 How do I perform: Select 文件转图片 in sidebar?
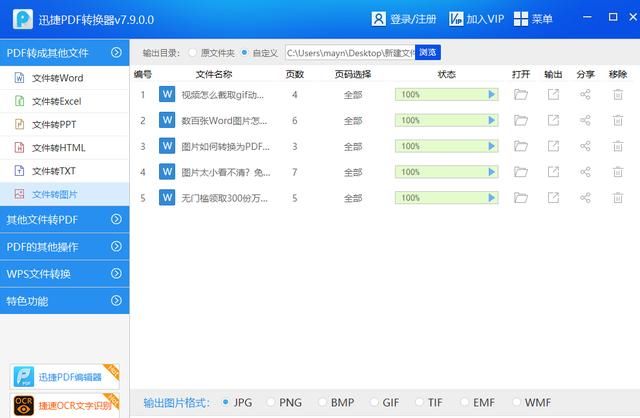tap(64, 194)
